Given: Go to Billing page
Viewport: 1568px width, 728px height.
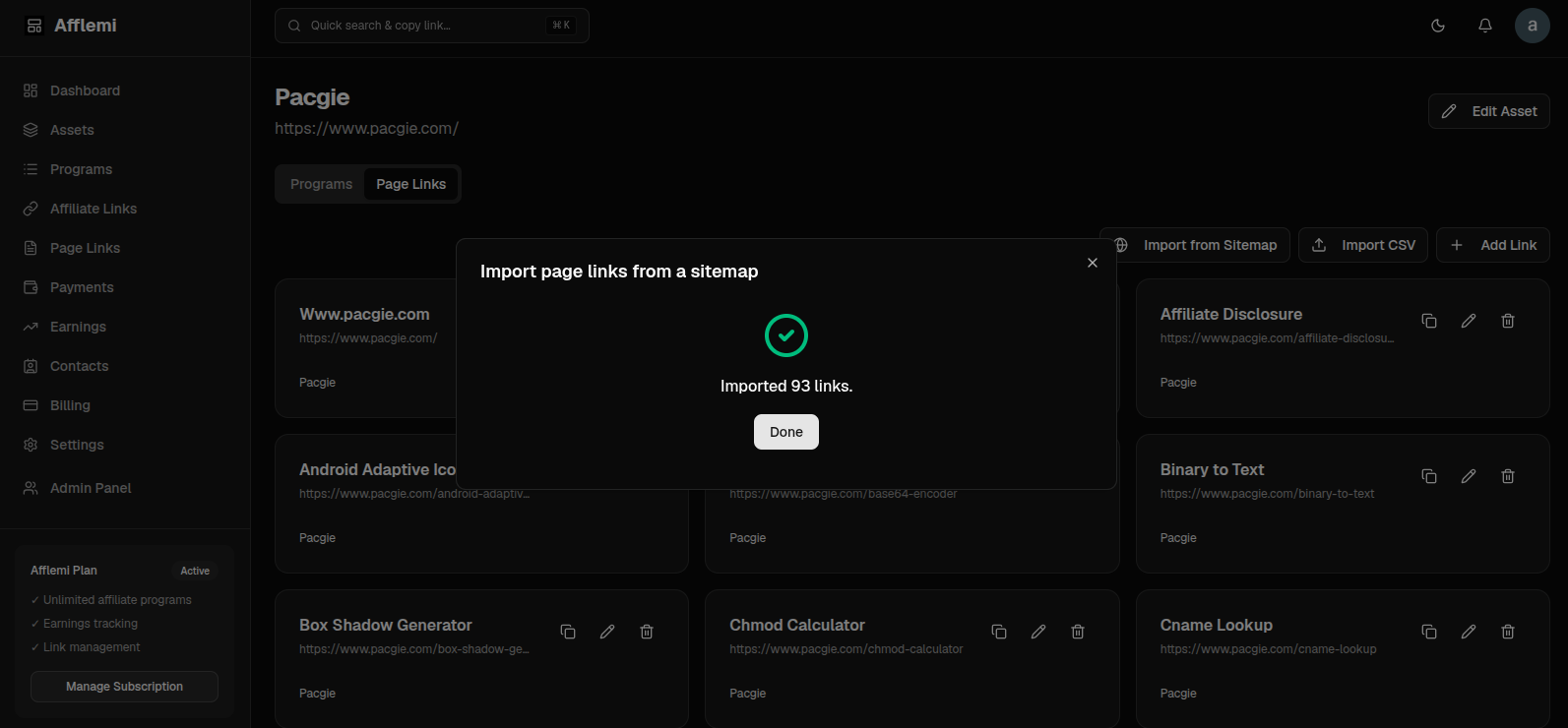Looking at the screenshot, I should click(125, 405).
